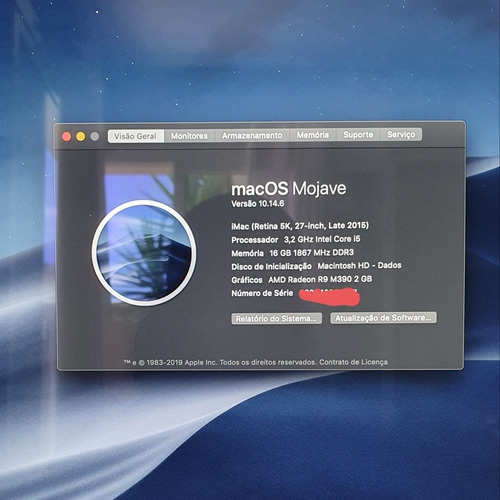This screenshot has width=500, height=500.
Task: Click the macOS Mojave title
Action: (289, 189)
